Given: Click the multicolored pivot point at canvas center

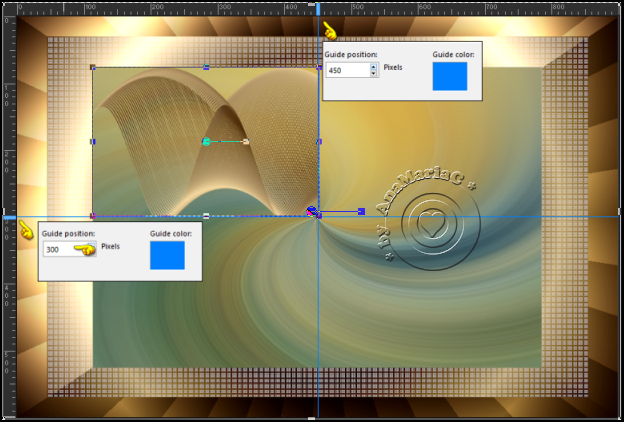Looking at the screenshot, I should pos(312,211).
